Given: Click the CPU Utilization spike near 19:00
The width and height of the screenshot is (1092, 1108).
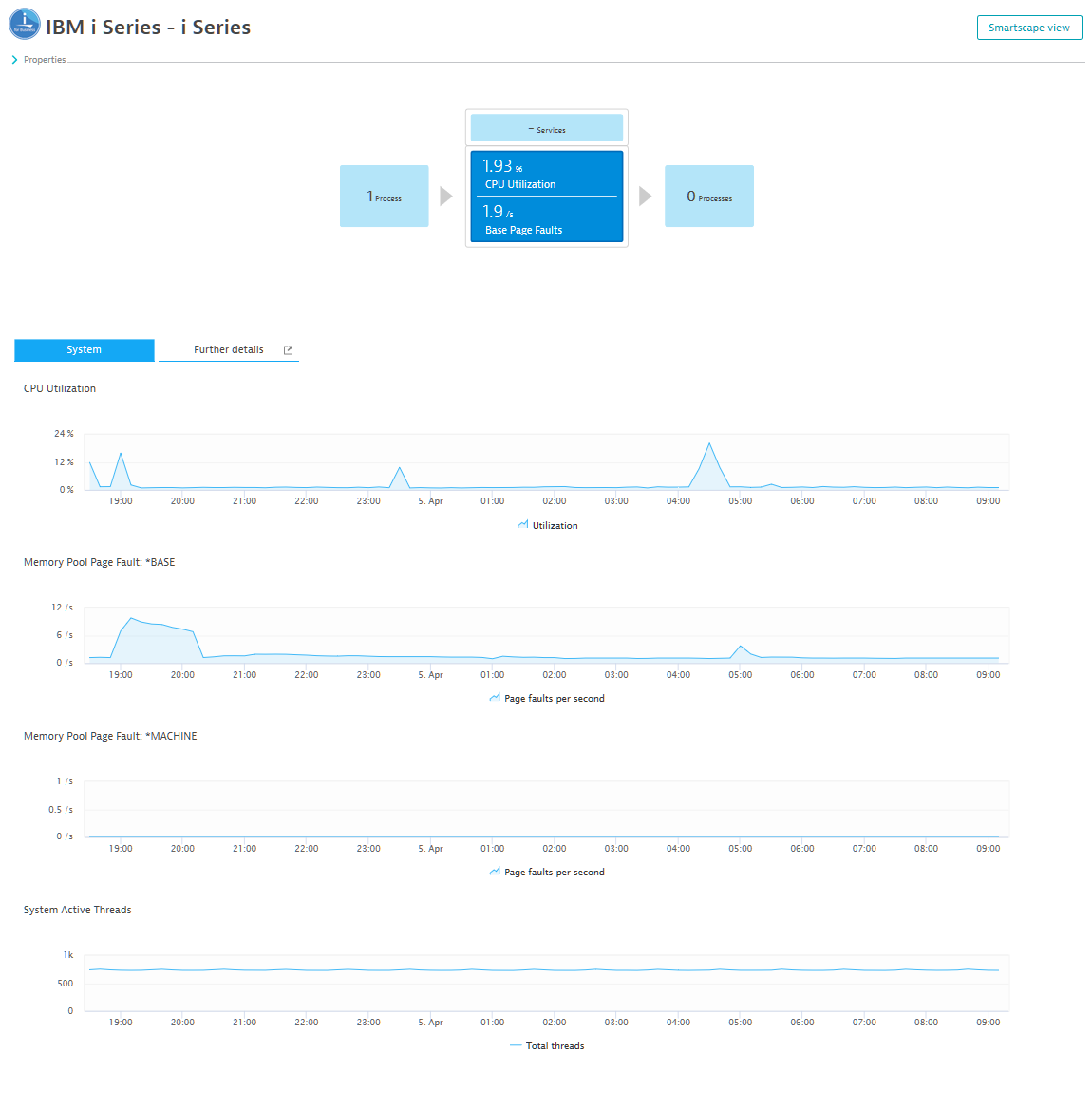Looking at the screenshot, I should 121,454.
